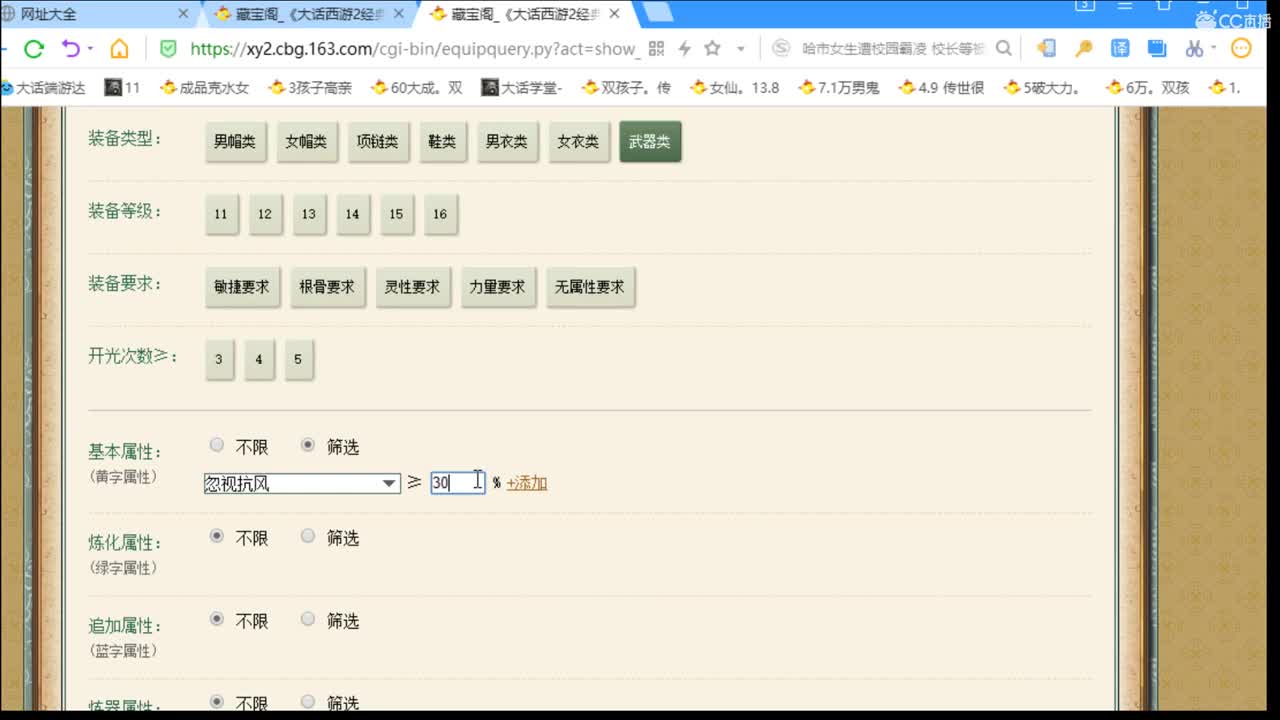Click the search magnifier icon
This screenshot has height=720, width=1280.
click(1003, 48)
